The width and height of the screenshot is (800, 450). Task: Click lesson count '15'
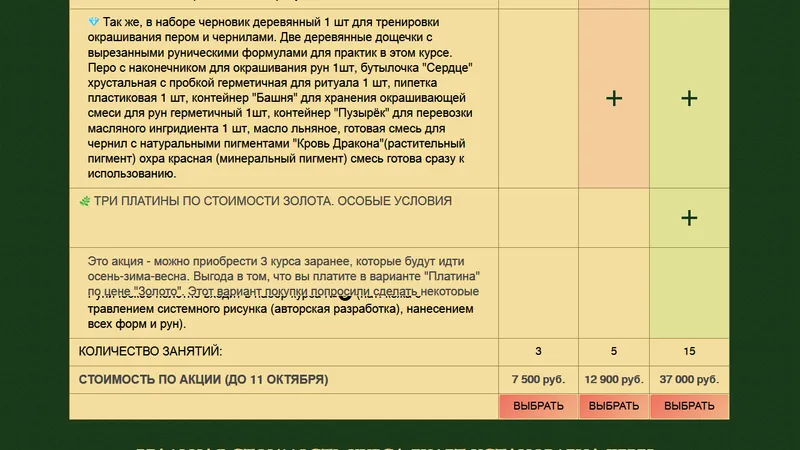tap(689, 351)
